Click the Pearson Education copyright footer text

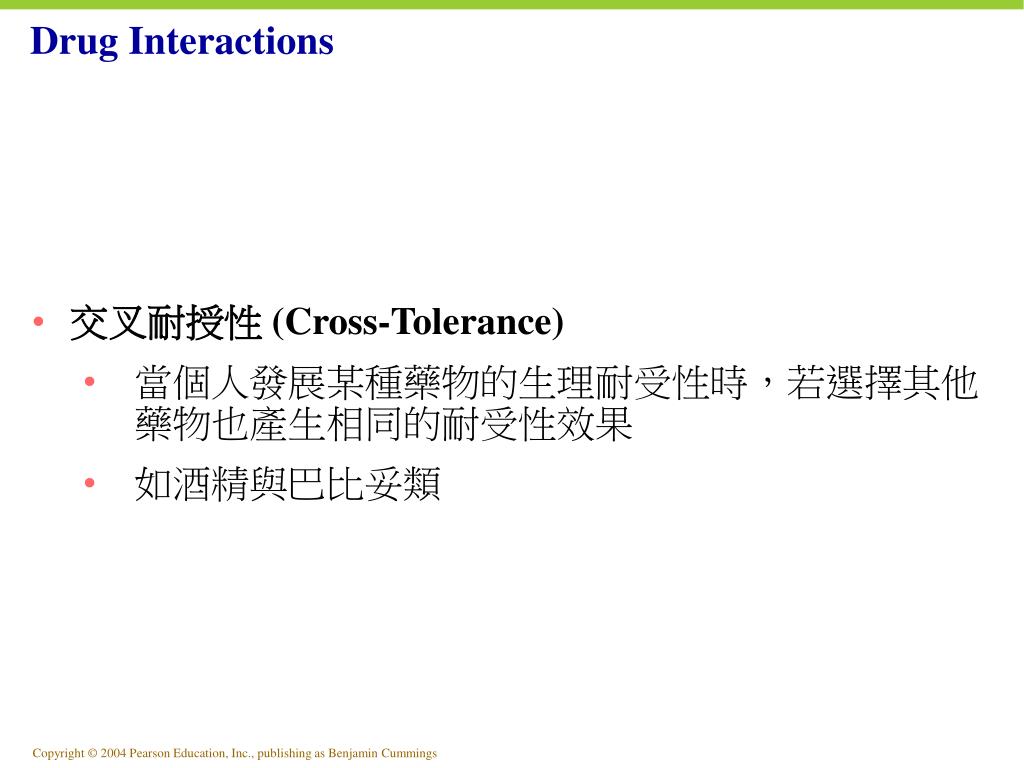[234, 753]
